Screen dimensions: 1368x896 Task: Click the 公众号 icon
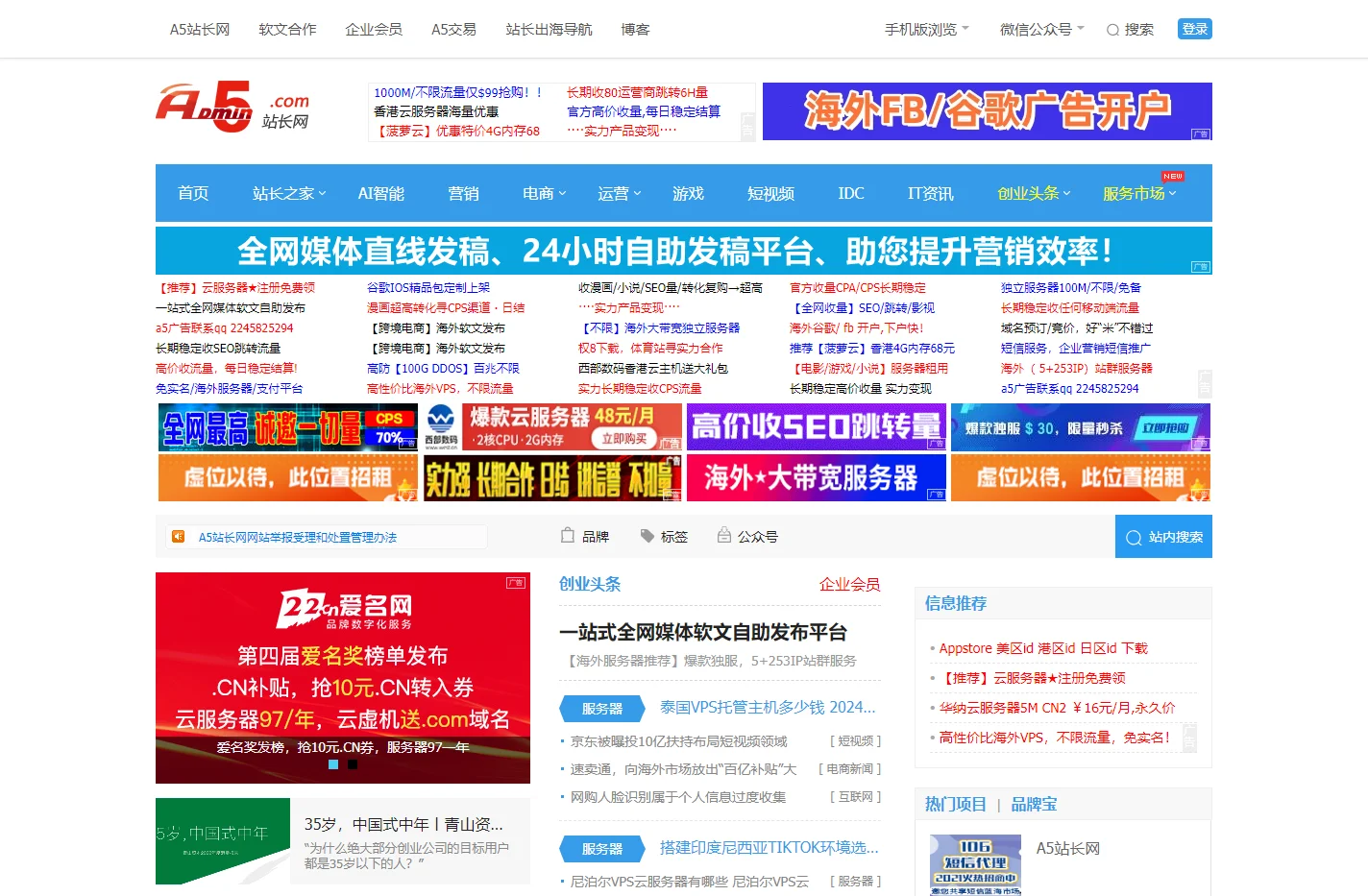724,535
